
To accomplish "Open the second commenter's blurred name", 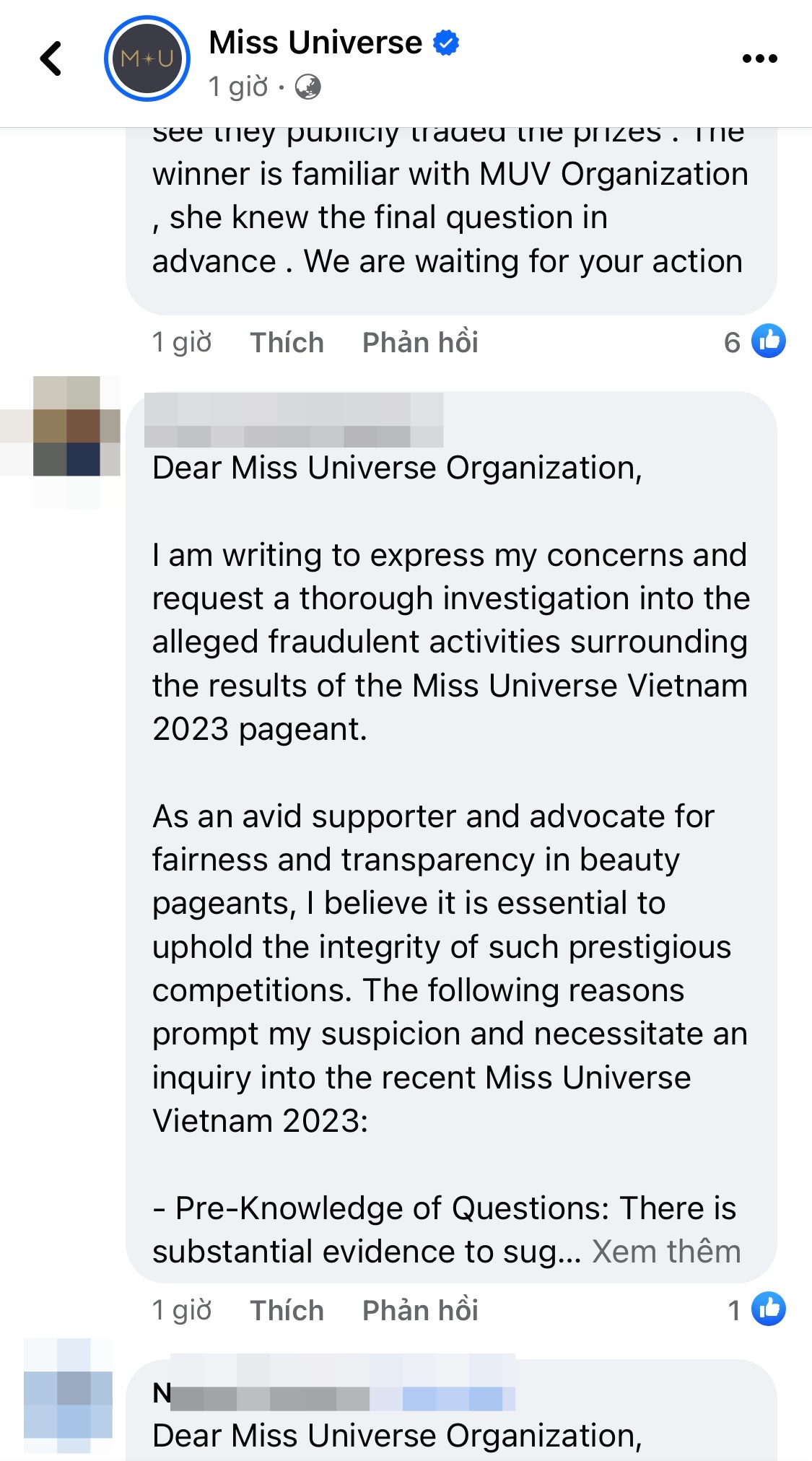I will (x=294, y=420).
